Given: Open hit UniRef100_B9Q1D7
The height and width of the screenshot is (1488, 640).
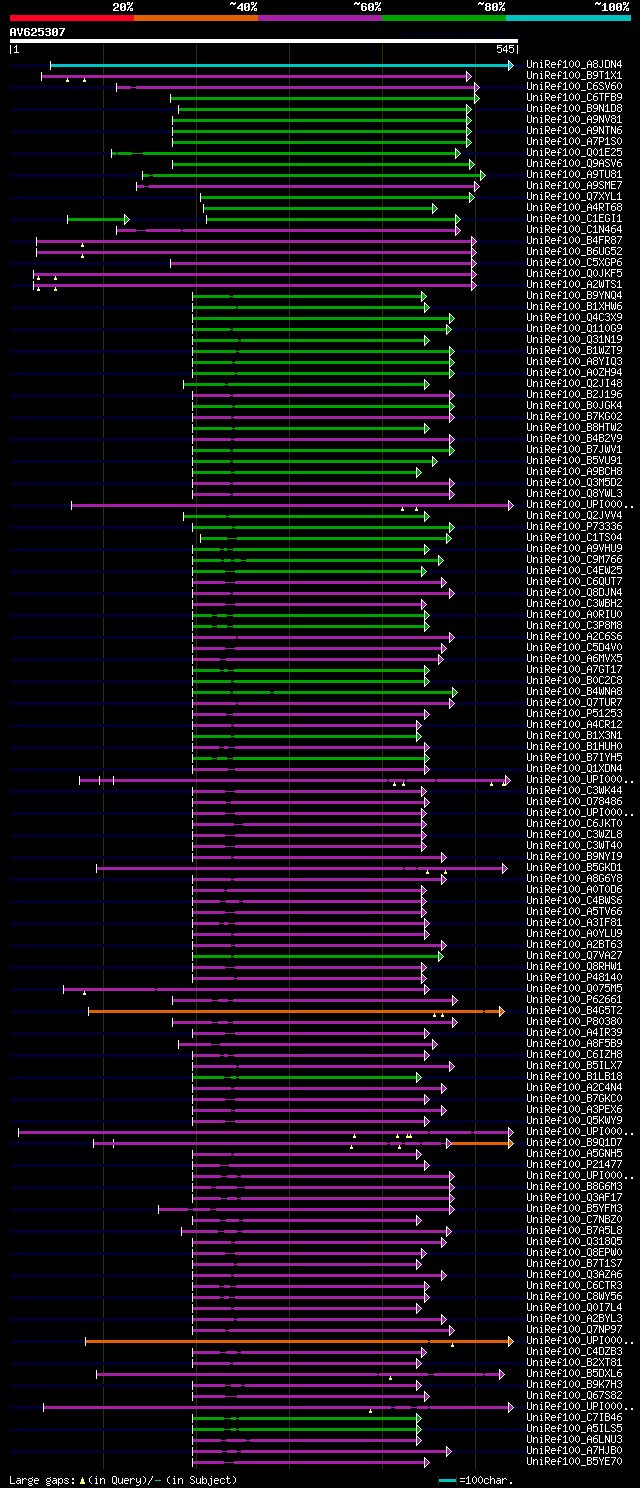Looking at the screenshot, I should (574, 1143).
